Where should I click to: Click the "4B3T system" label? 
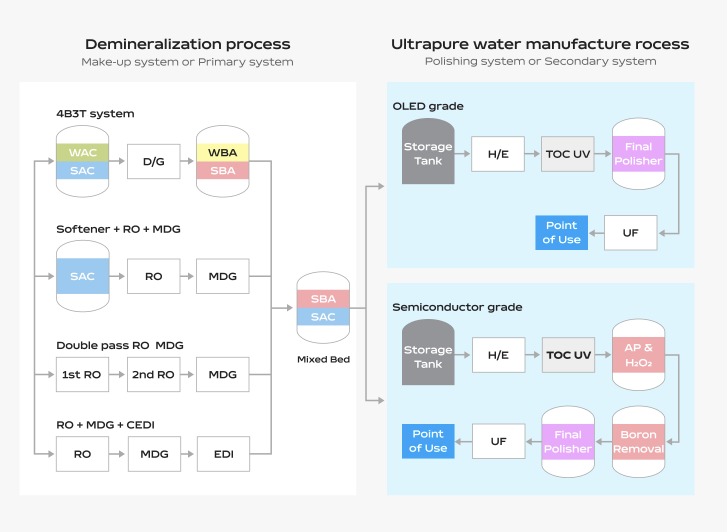(x=95, y=114)
